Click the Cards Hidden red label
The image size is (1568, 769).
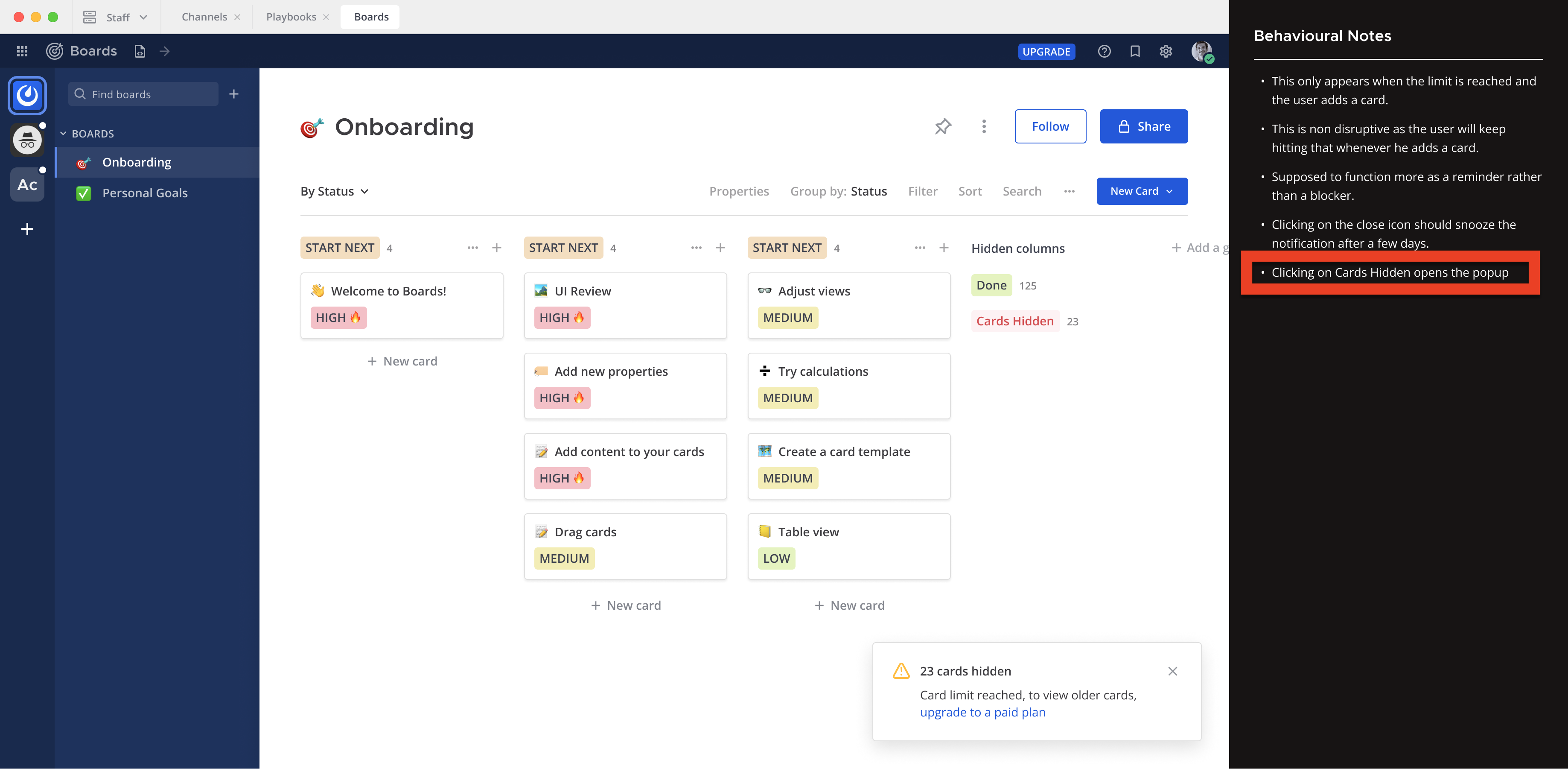coord(1015,321)
